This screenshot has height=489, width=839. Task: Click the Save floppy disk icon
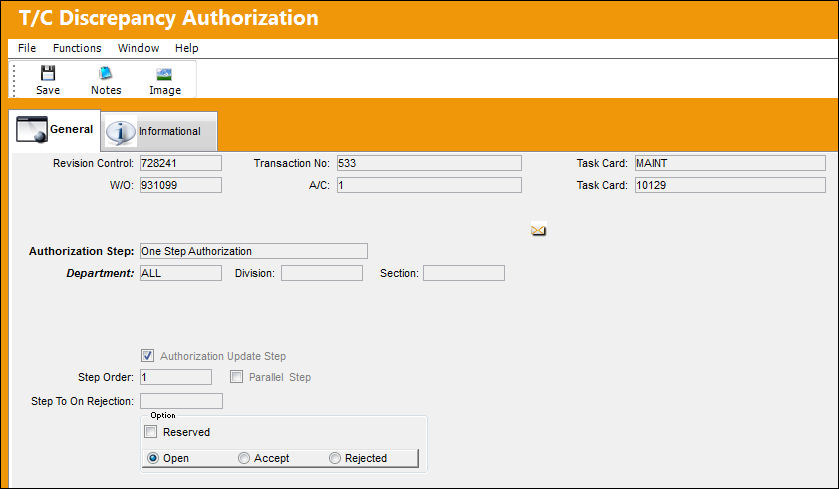pos(48,73)
